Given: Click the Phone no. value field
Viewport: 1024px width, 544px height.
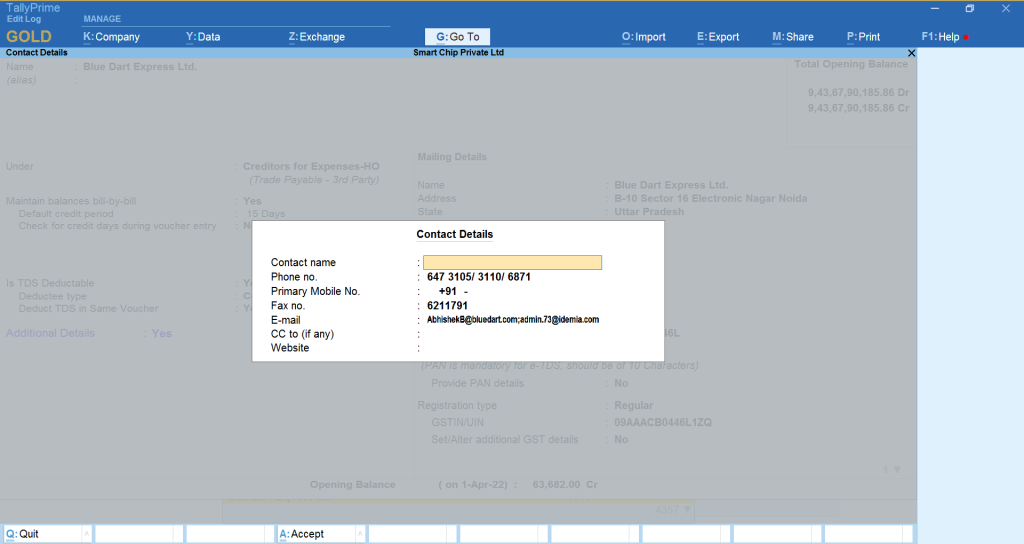Looking at the screenshot, I should (478, 277).
